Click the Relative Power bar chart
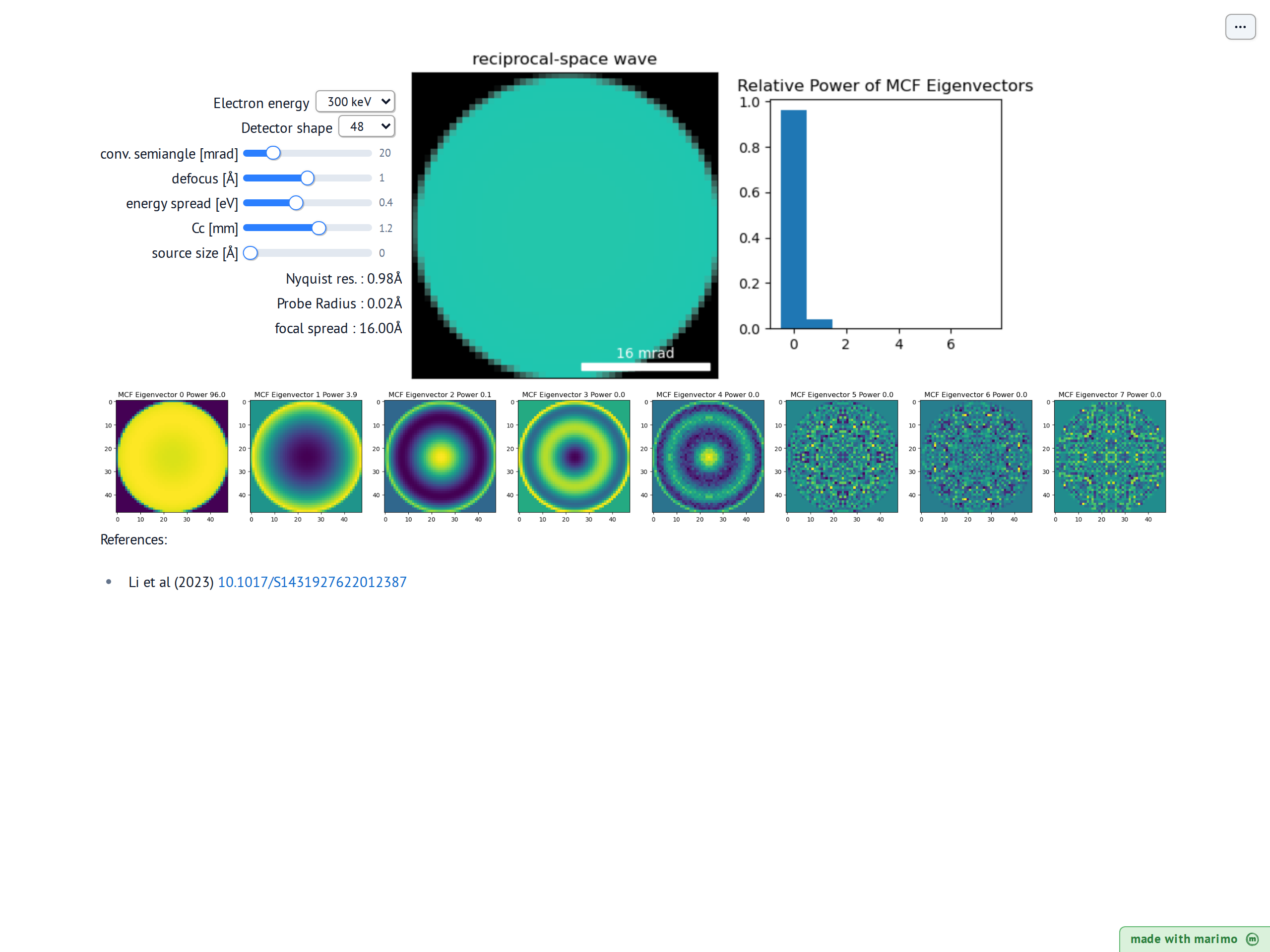Image resolution: width=1270 pixels, height=952 pixels. pyautogui.click(x=886, y=215)
